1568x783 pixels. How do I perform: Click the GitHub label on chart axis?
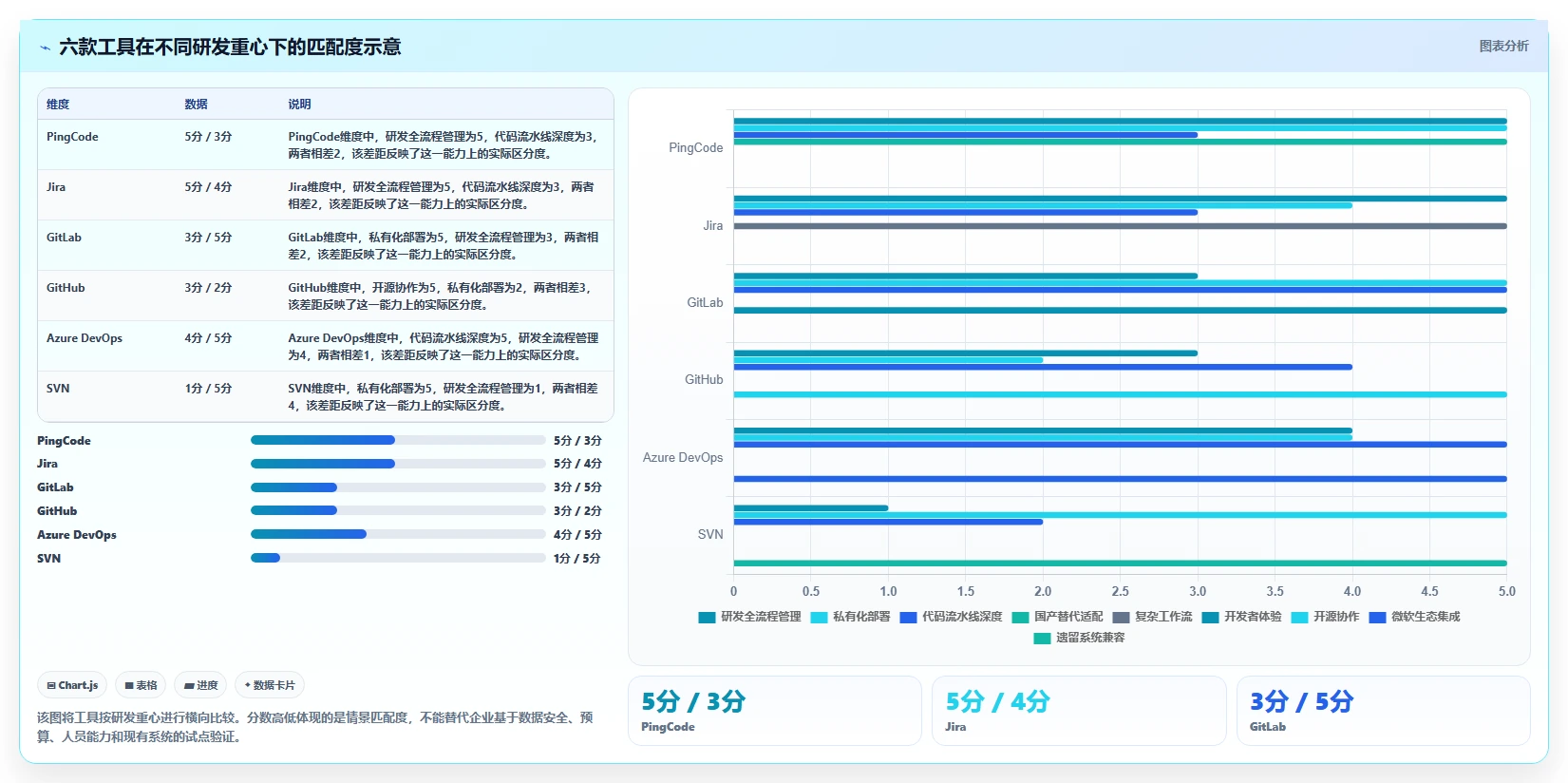click(704, 380)
